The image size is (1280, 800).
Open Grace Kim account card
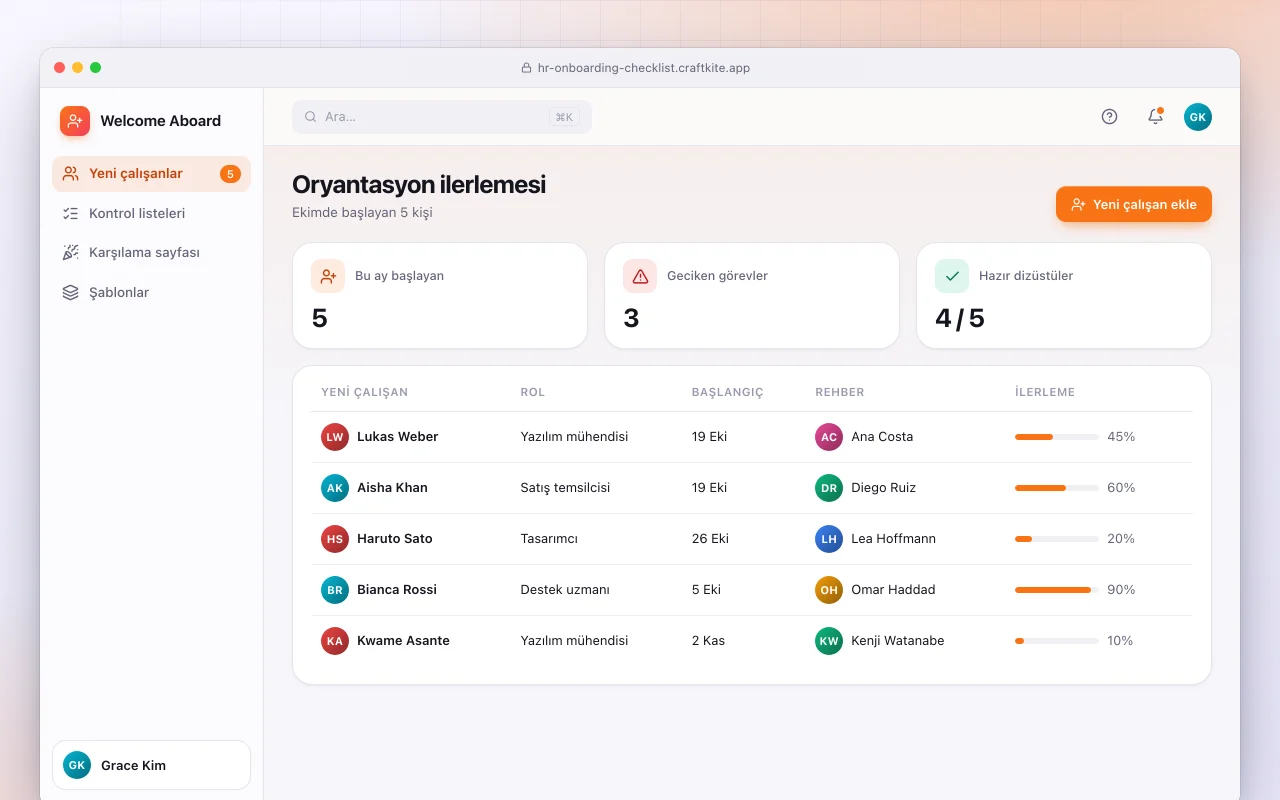click(151, 765)
